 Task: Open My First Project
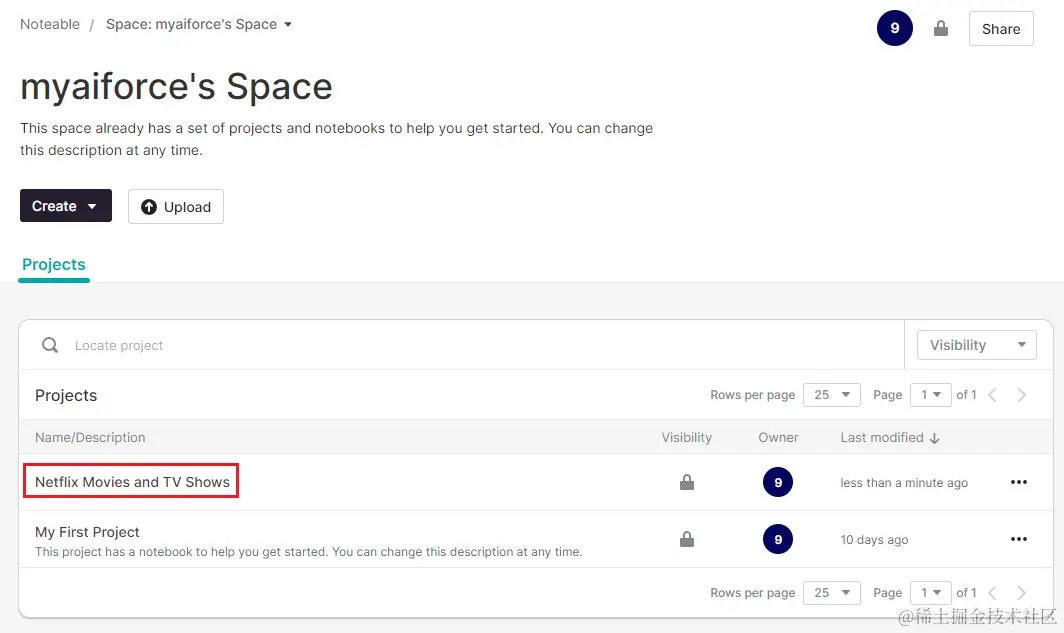coord(87,532)
